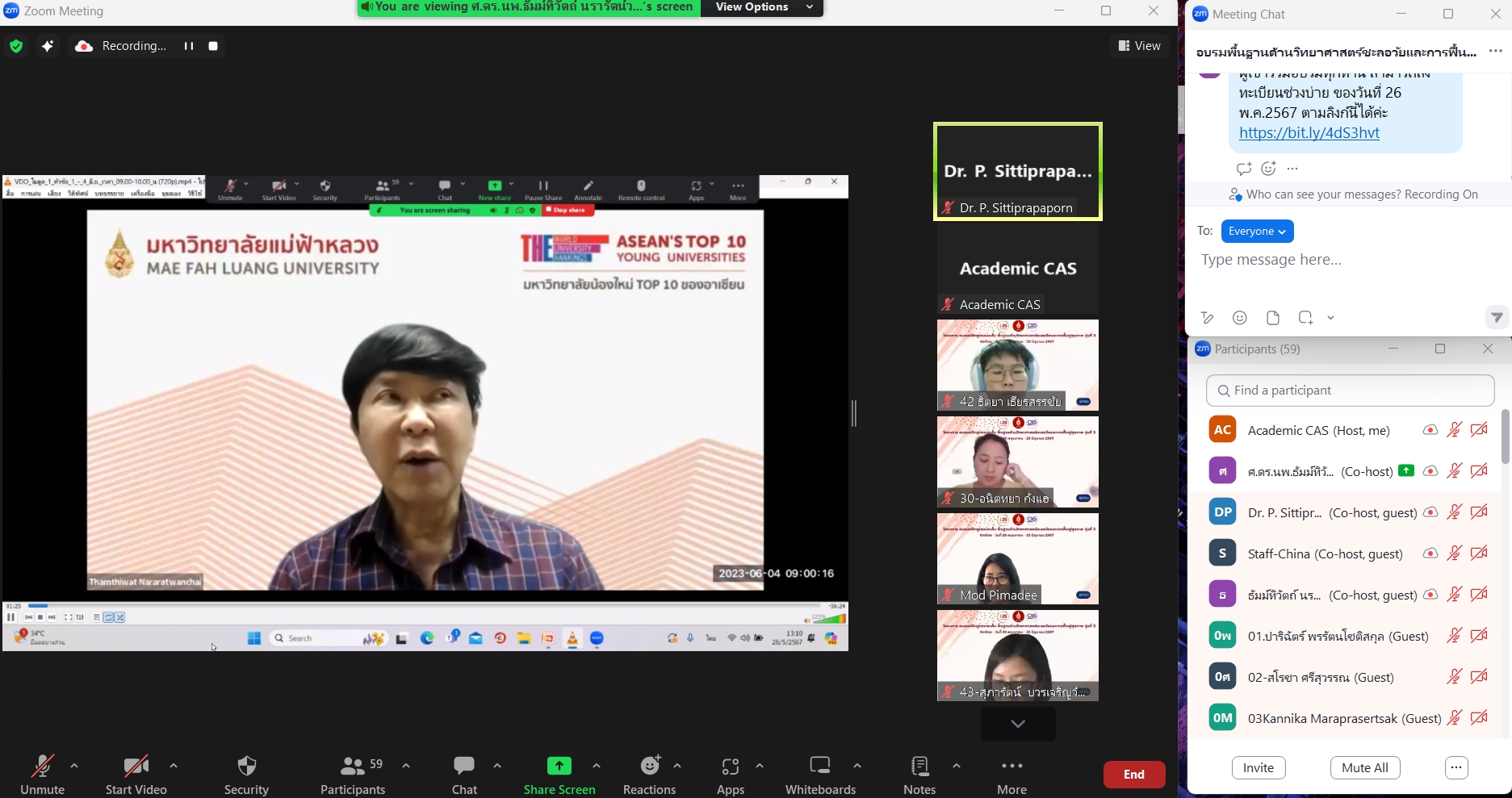Click the attach file icon in chat
The width and height of the screenshot is (1512, 798).
coord(1273,318)
